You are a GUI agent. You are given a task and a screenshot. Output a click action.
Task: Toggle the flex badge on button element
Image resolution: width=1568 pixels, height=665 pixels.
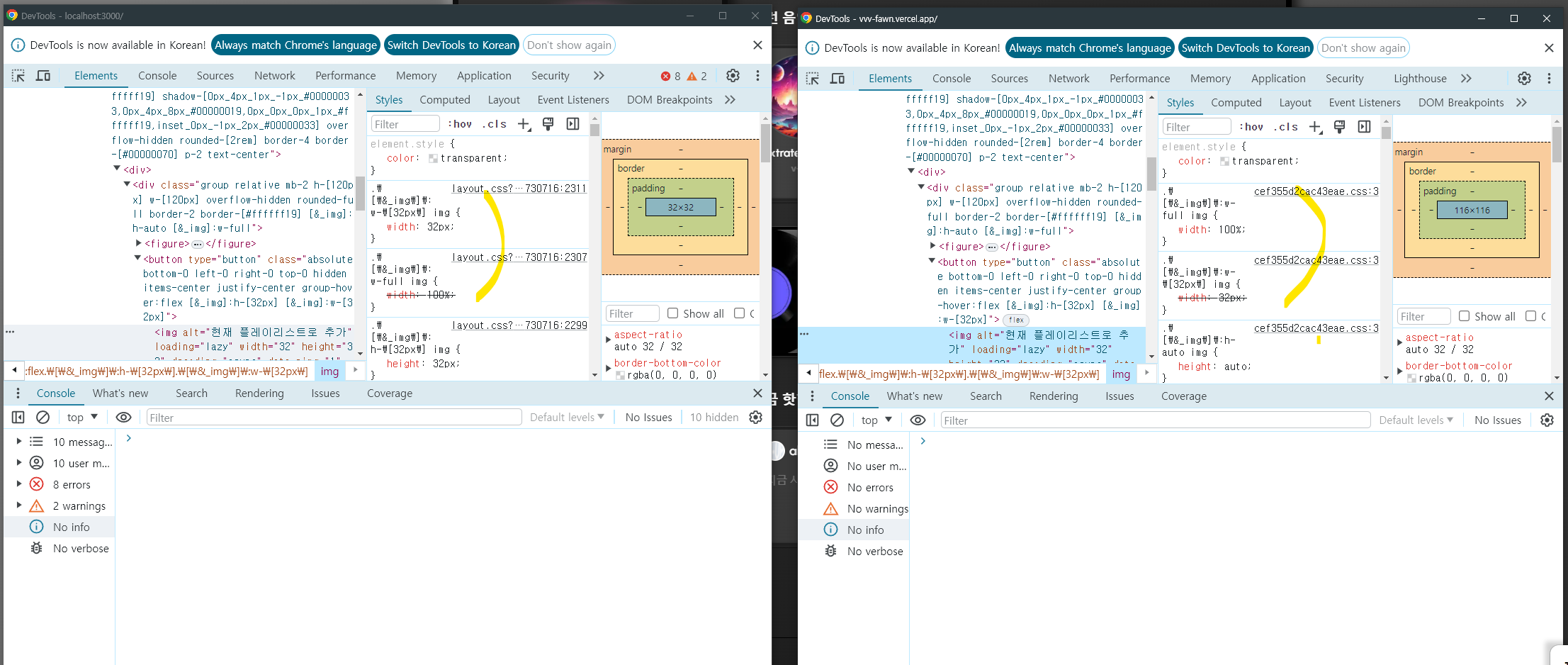click(1016, 320)
